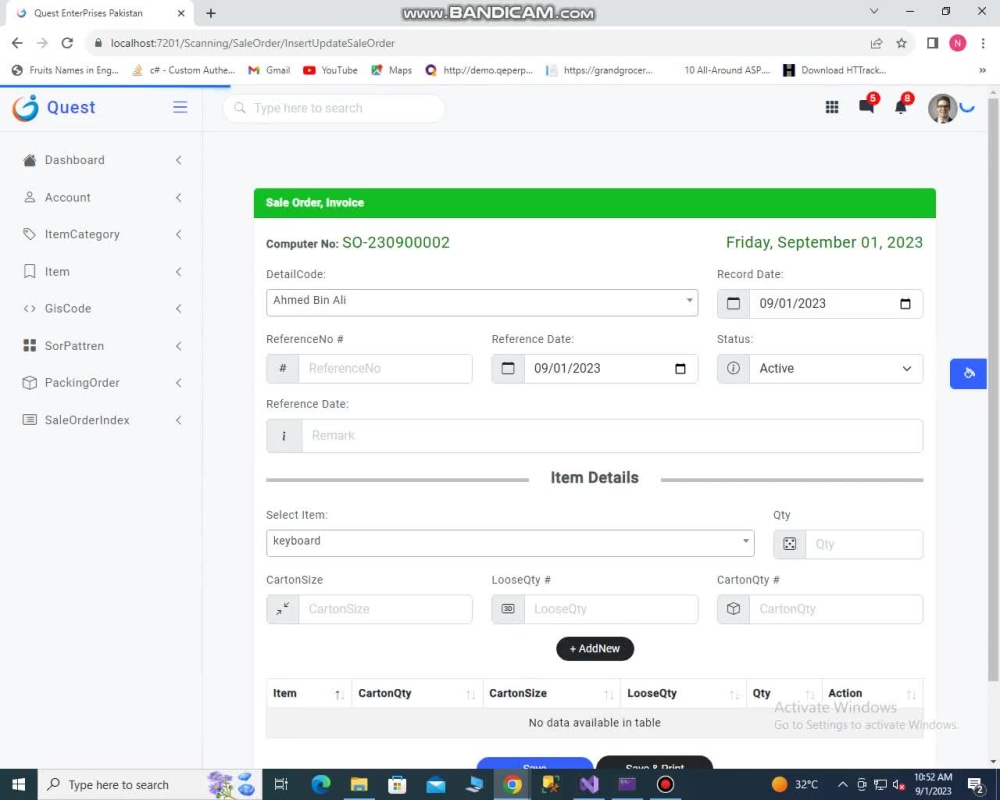This screenshot has width=1000, height=800.
Task: Select Dashboard in the sidebar menu
Action: (76, 160)
